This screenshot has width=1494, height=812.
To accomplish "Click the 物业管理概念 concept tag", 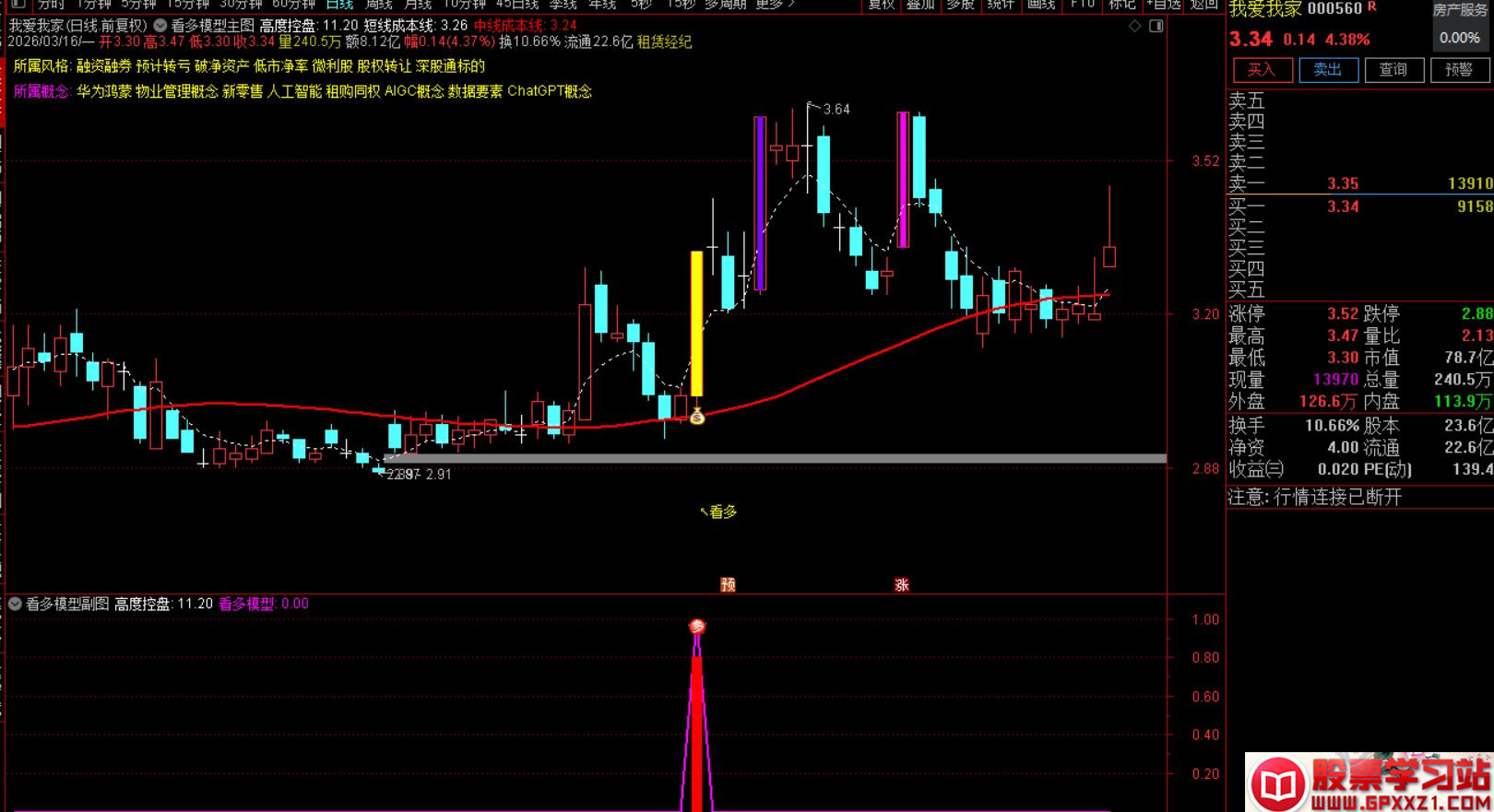I will point(177,91).
